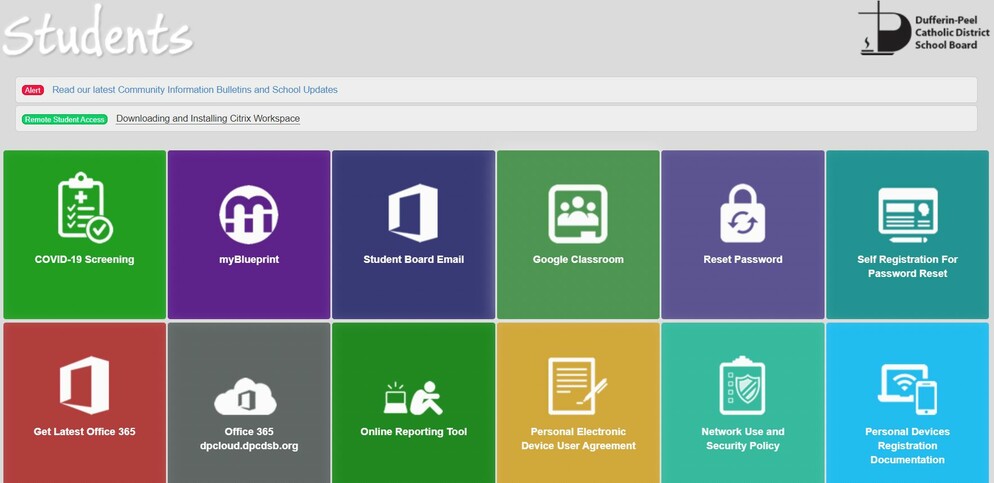The height and width of the screenshot is (483, 994).
Task: Click the Get Latest Office 365 label
Action: tap(84, 432)
